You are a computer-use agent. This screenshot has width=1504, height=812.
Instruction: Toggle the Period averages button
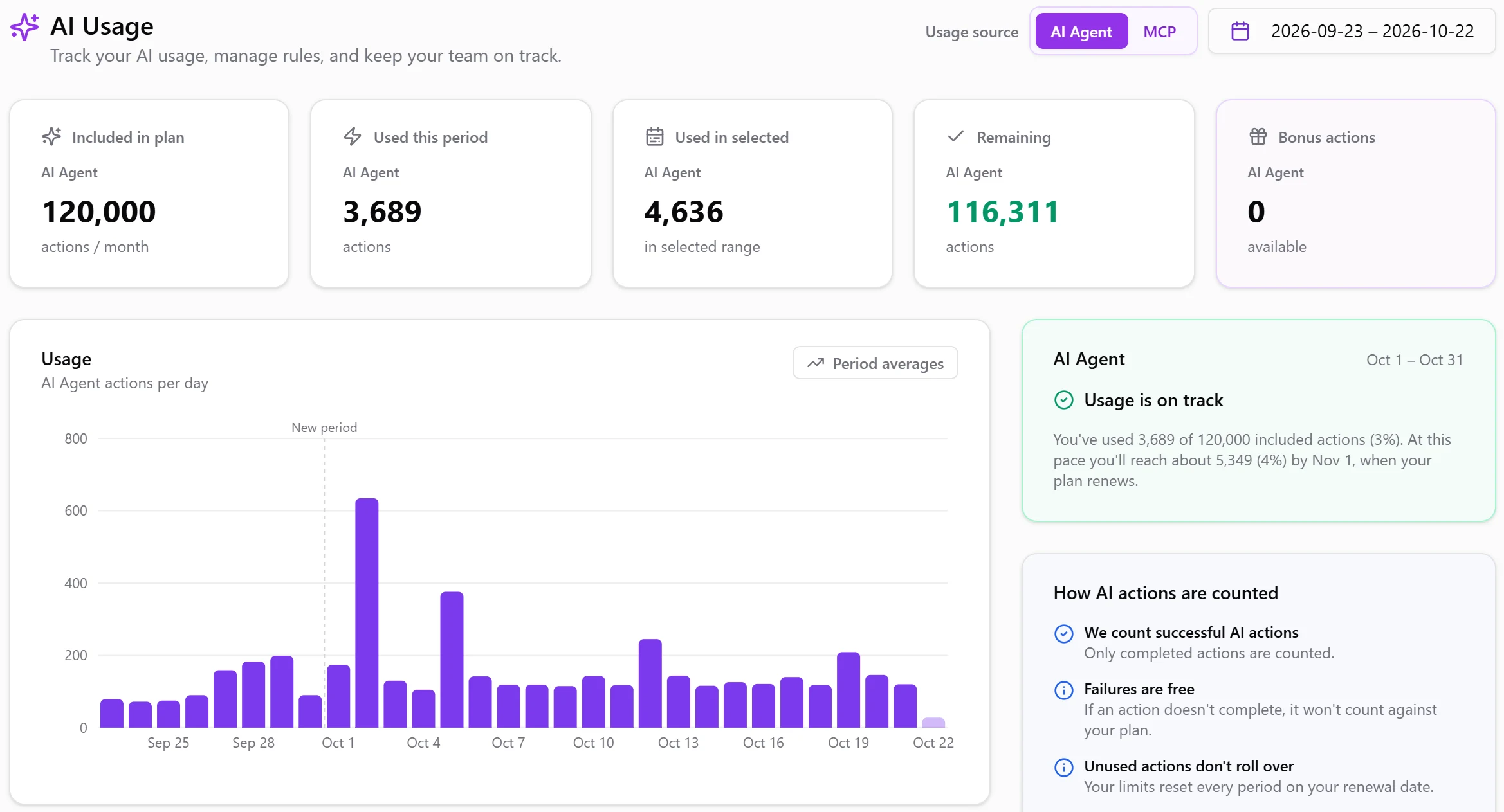pyautogui.click(x=875, y=363)
